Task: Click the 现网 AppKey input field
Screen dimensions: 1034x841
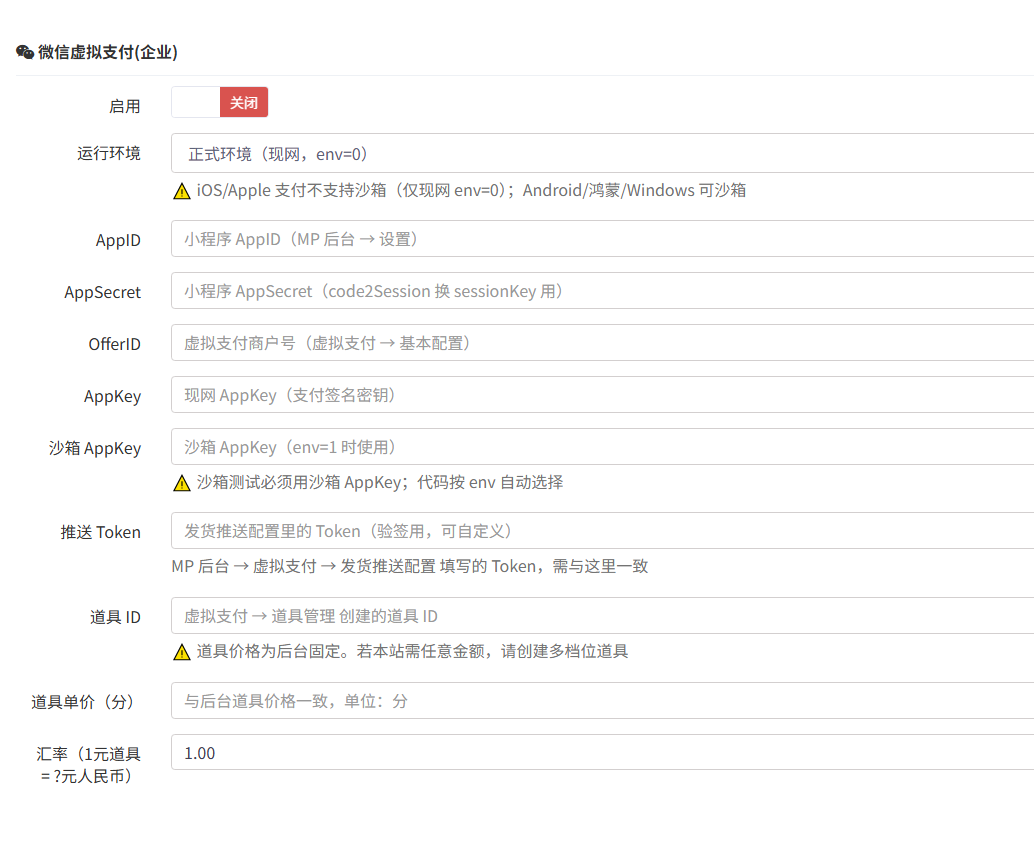Action: point(602,395)
